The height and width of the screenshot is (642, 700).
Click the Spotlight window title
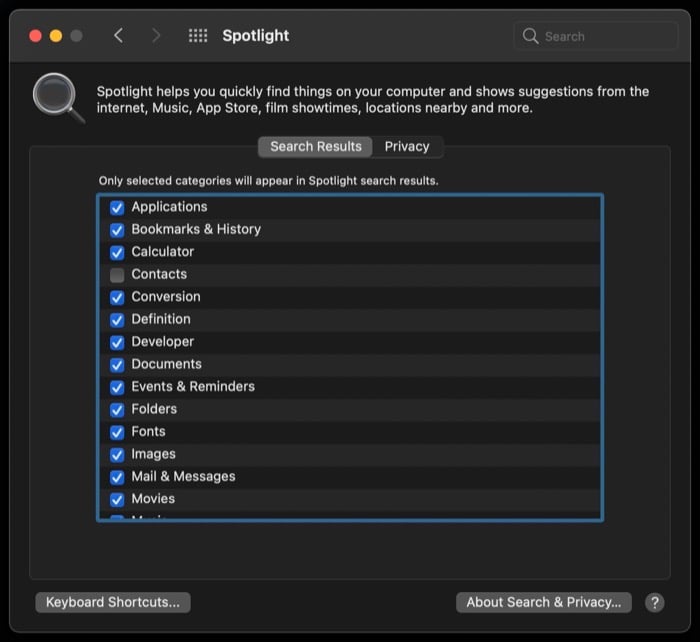pos(256,36)
